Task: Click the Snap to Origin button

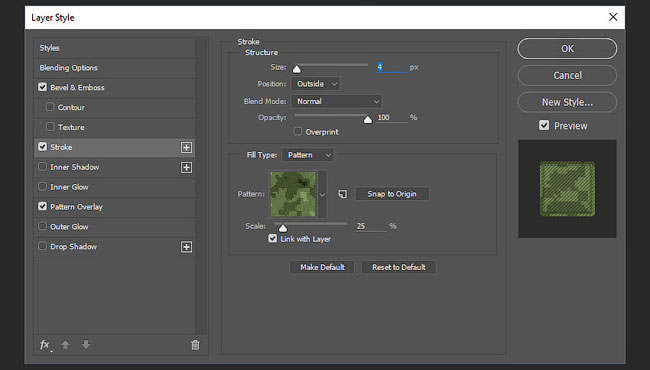Action: (392, 194)
